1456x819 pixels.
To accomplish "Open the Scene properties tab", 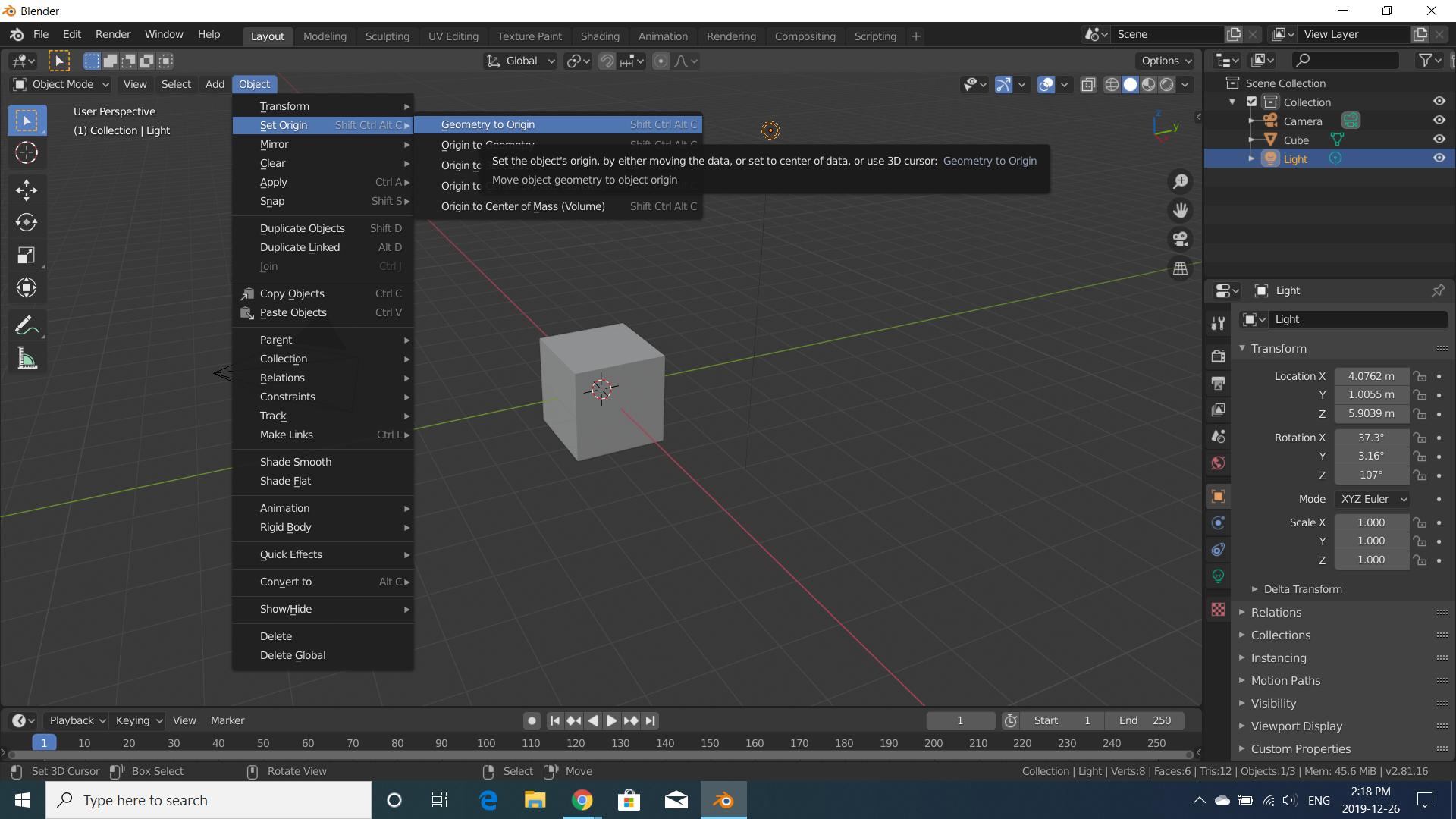I will click(x=1218, y=436).
